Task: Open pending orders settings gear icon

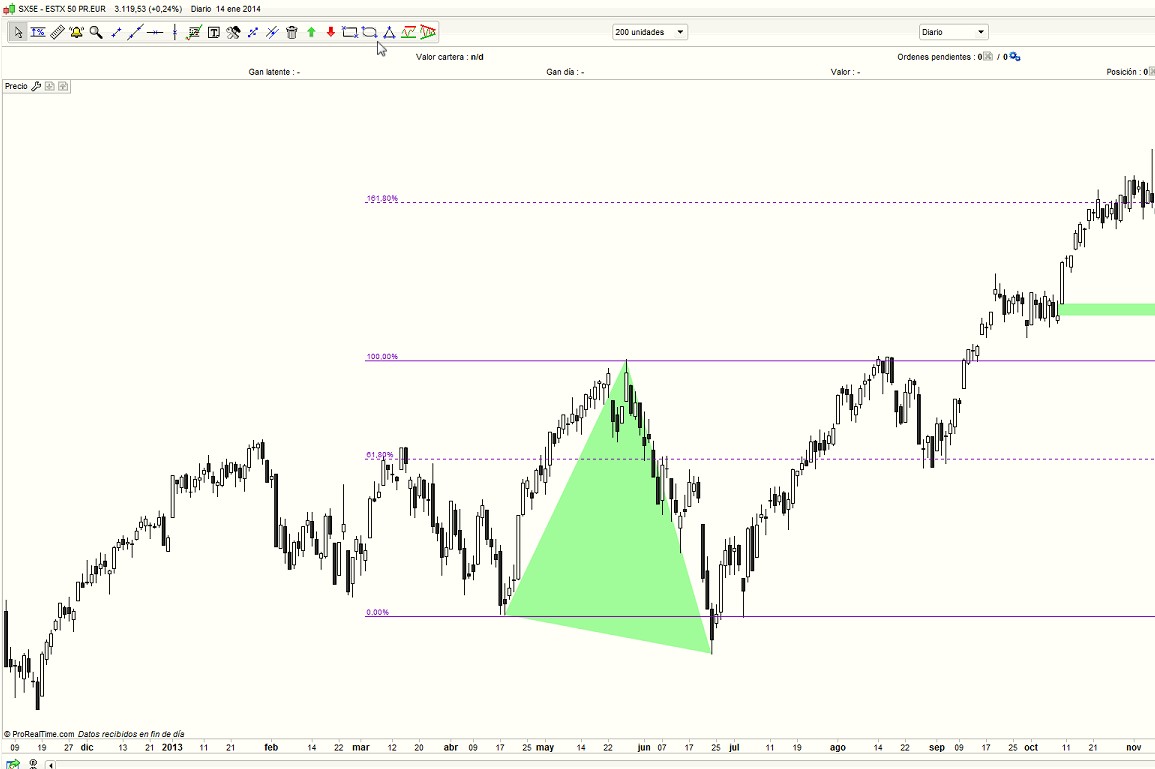Action: coord(1014,57)
